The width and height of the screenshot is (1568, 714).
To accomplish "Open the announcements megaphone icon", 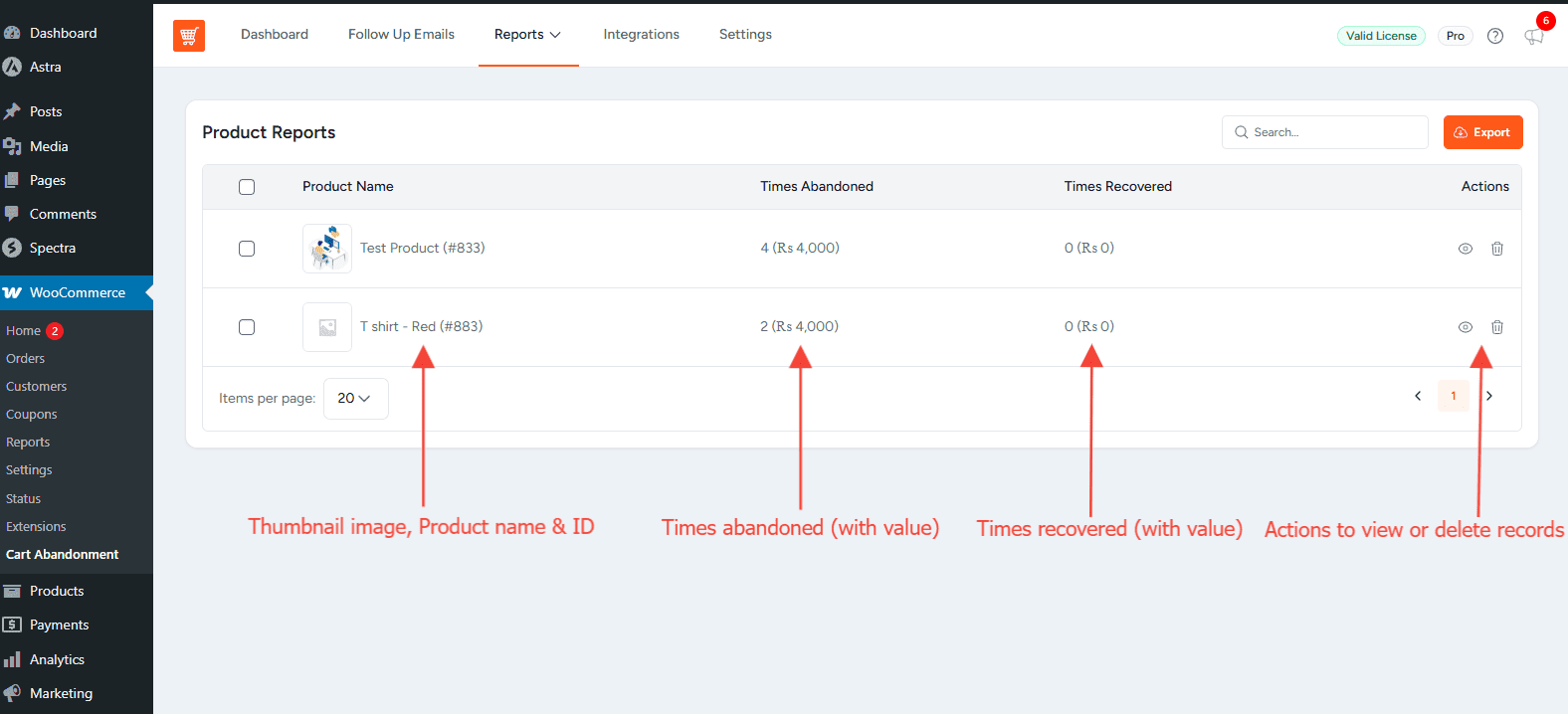I will (x=1533, y=37).
